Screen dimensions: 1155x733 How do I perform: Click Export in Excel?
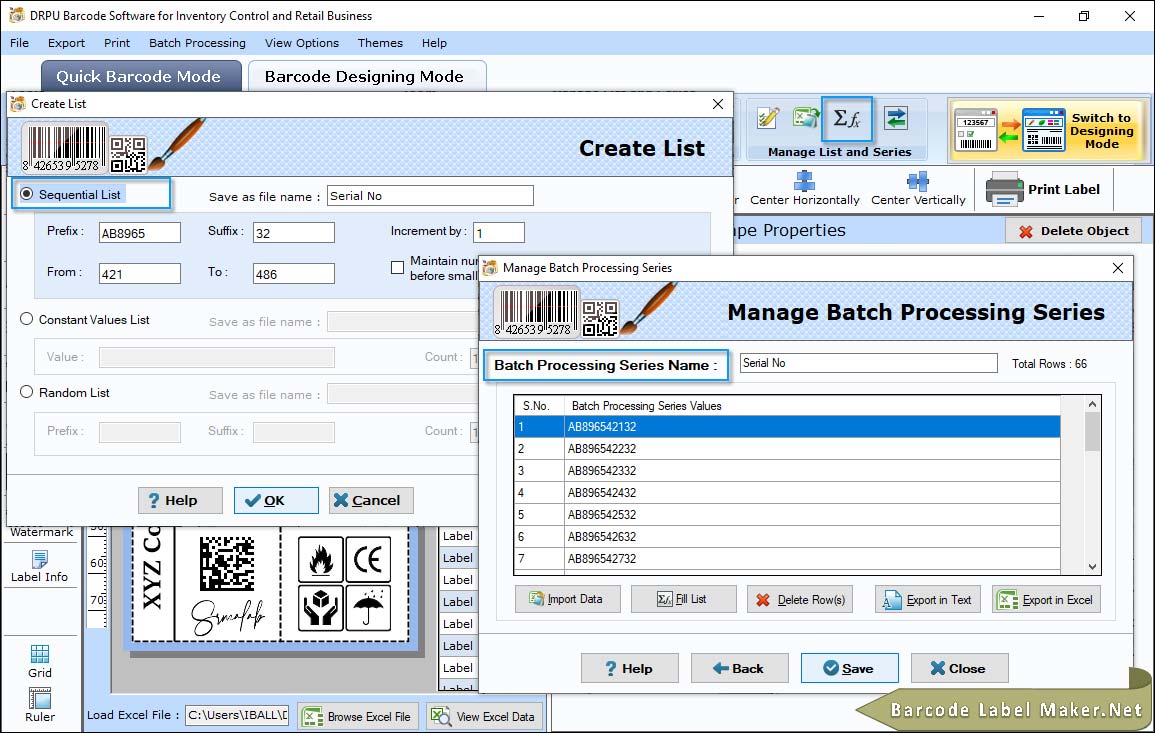pyautogui.click(x=1046, y=600)
